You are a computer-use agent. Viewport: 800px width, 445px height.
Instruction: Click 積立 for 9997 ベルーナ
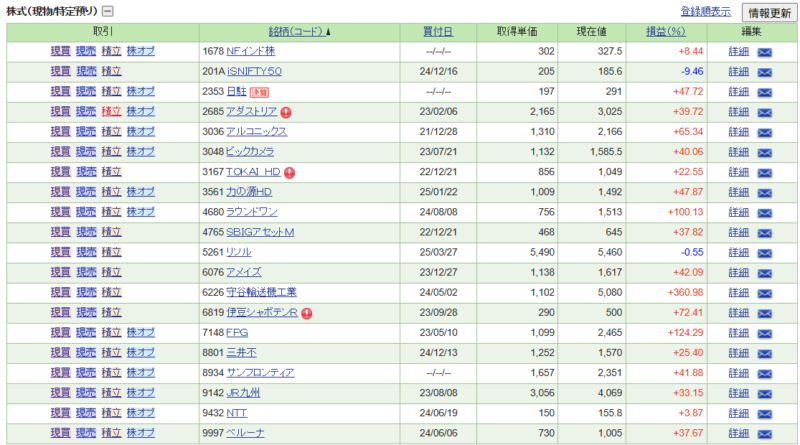coord(111,433)
